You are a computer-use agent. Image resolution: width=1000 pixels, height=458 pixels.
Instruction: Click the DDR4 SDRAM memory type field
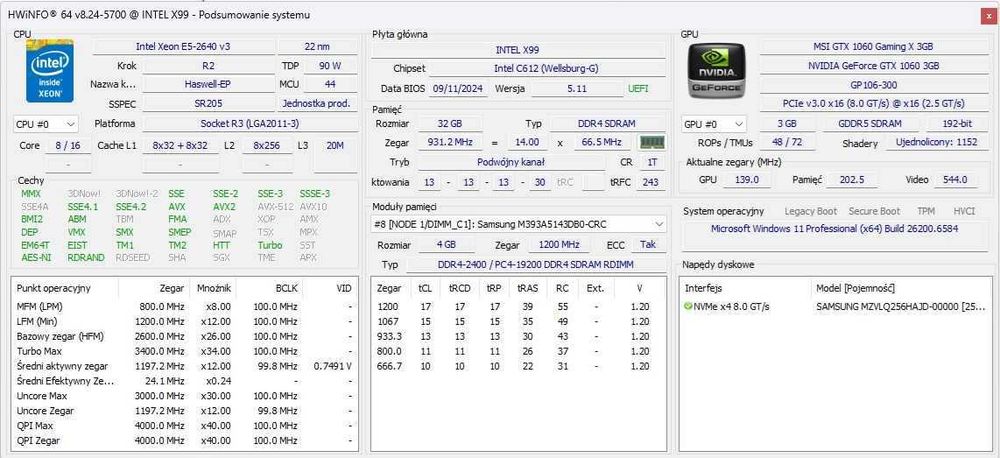pos(607,124)
